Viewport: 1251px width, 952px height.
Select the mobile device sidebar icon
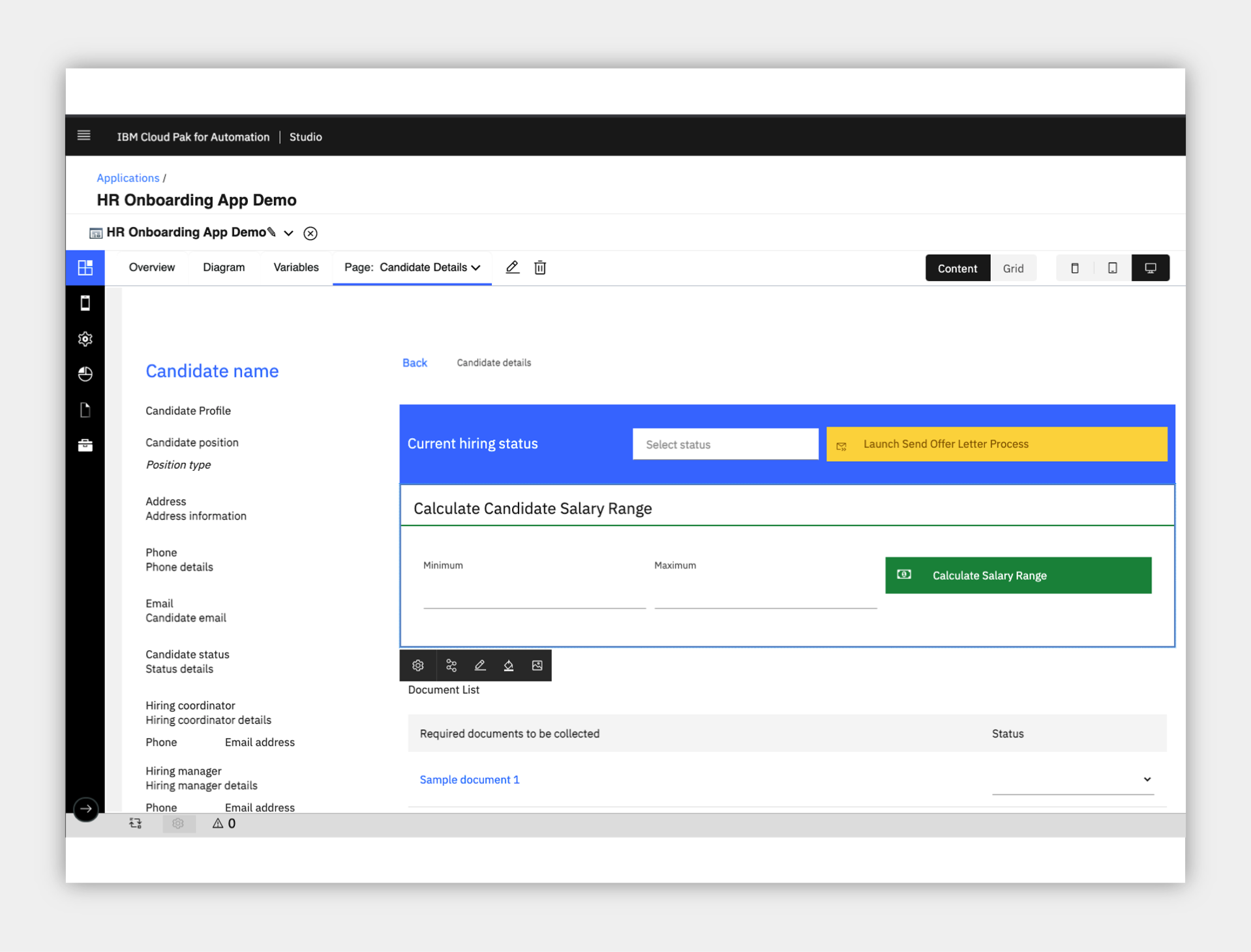point(85,303)
